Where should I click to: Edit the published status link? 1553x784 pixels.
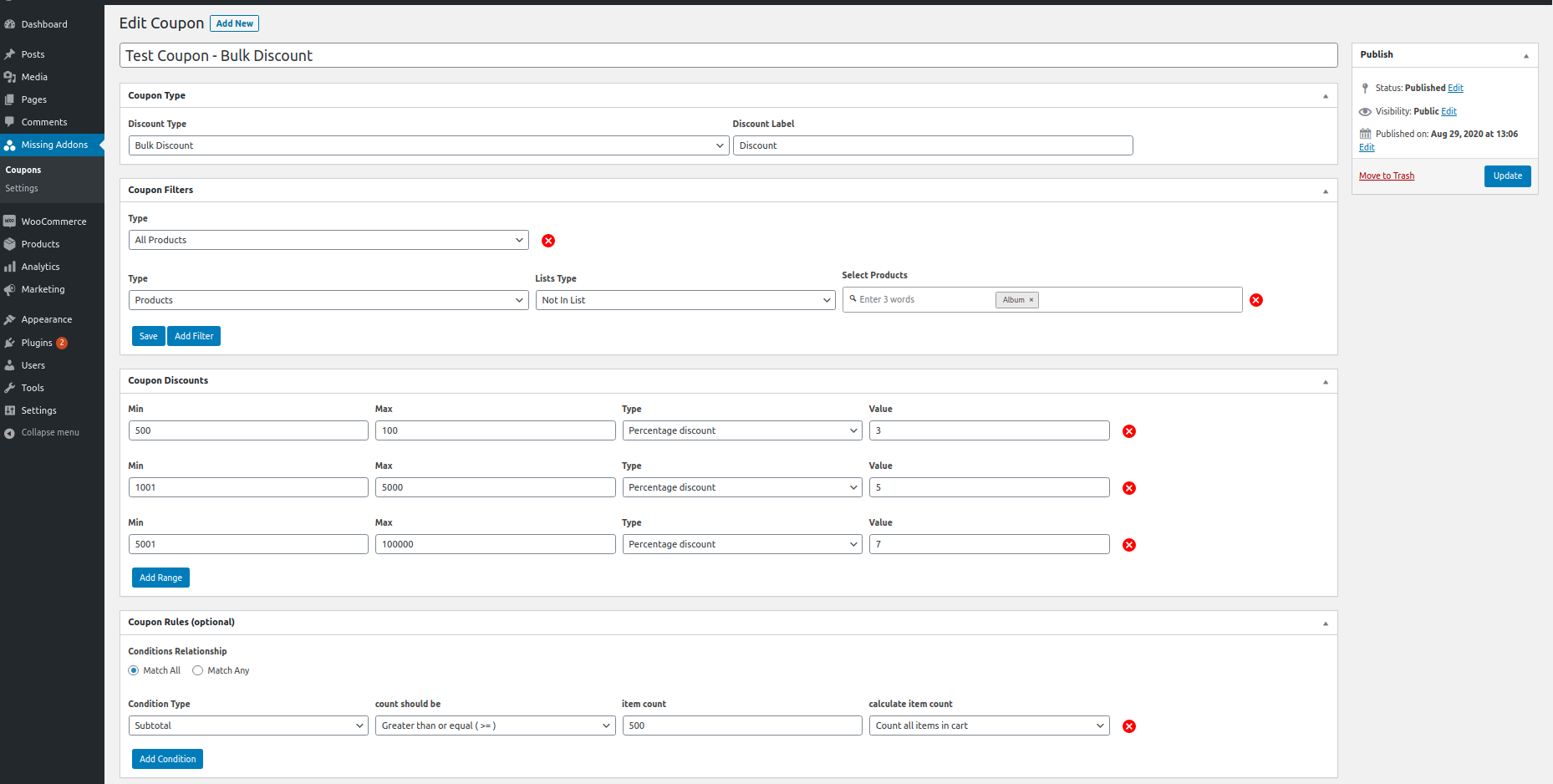point(1456,88)
